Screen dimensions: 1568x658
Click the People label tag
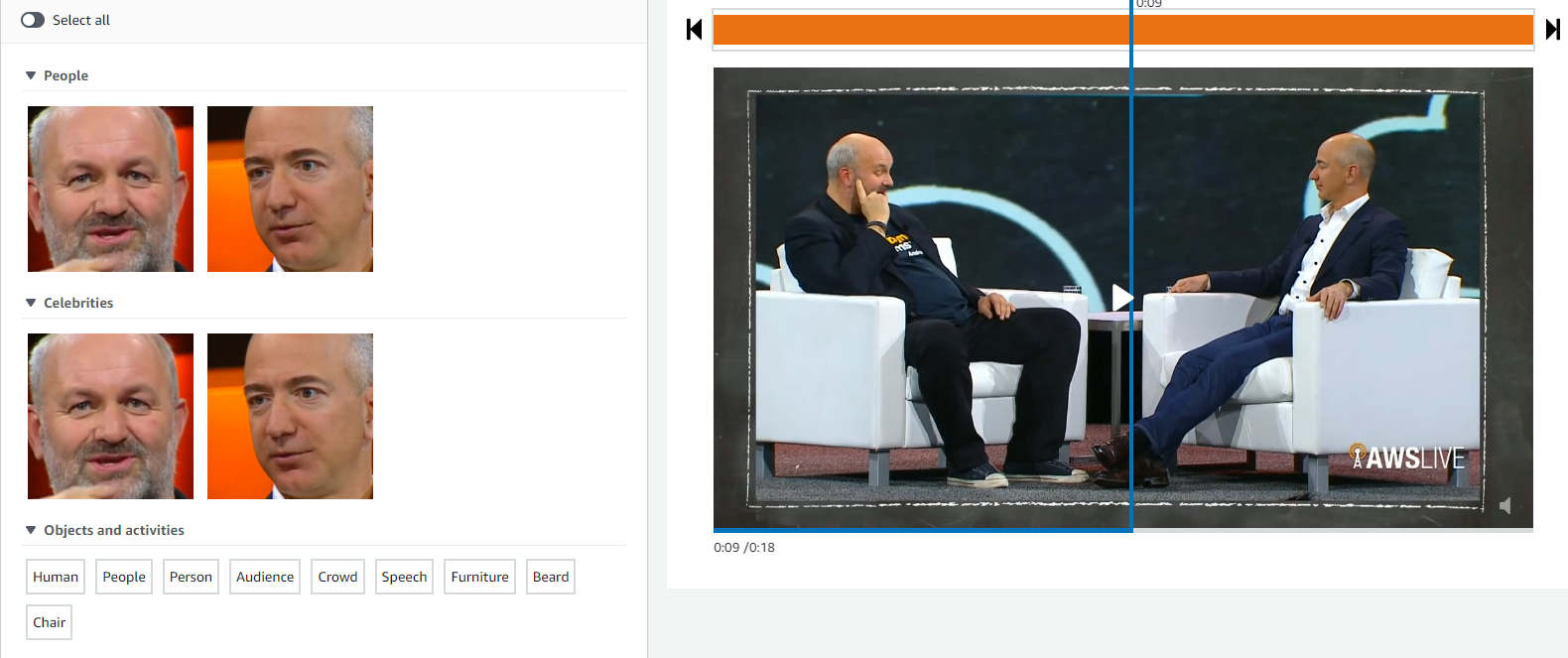pos(124,577)
